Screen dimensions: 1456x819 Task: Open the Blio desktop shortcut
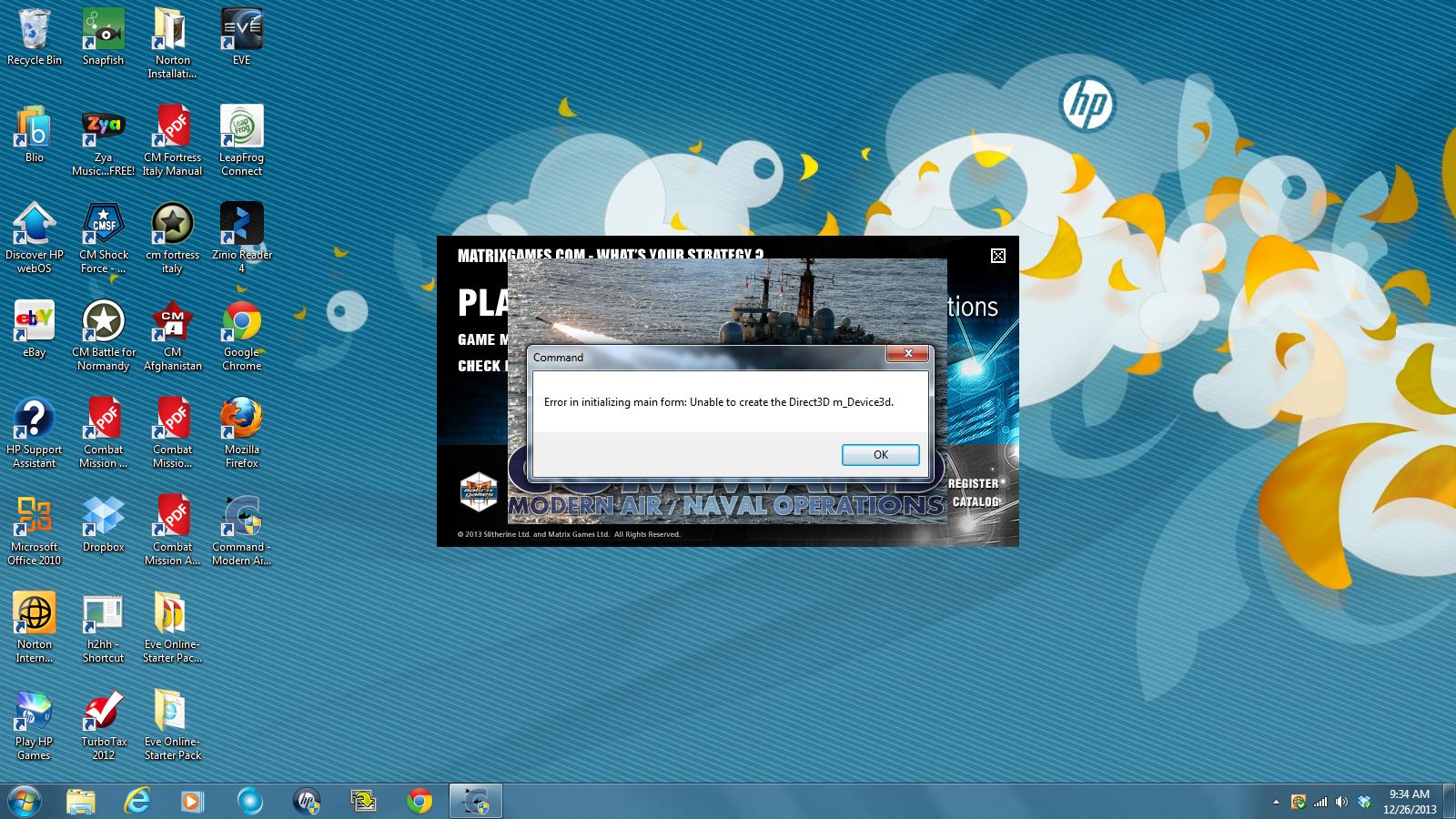coord(35,135)
